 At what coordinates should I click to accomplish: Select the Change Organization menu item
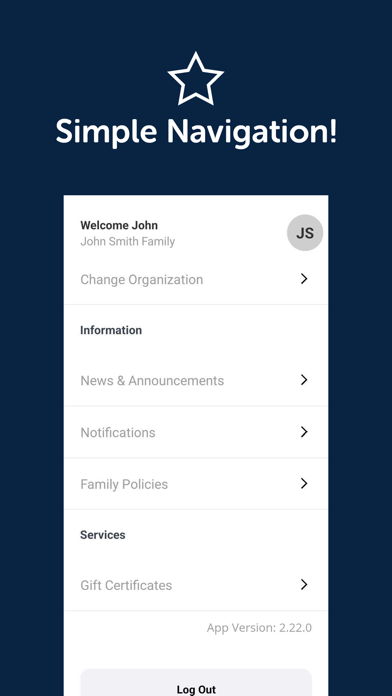click(x=196, y=279)
